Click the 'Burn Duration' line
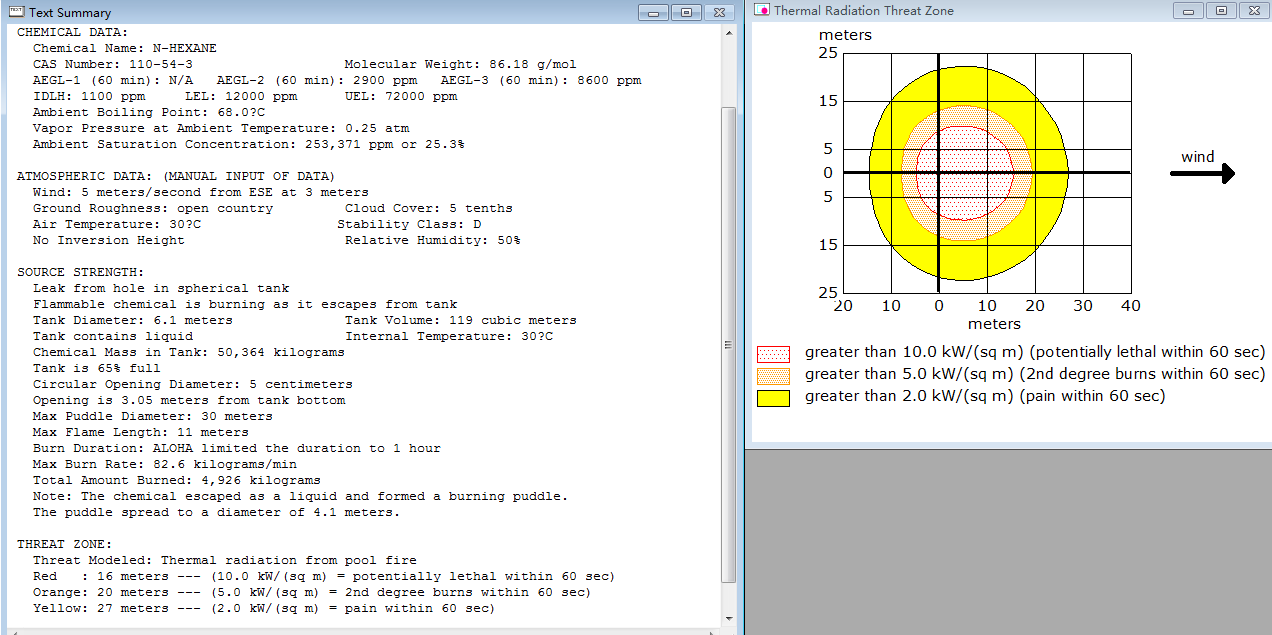Screen dimensions: 1272x635 pos(237,448)
